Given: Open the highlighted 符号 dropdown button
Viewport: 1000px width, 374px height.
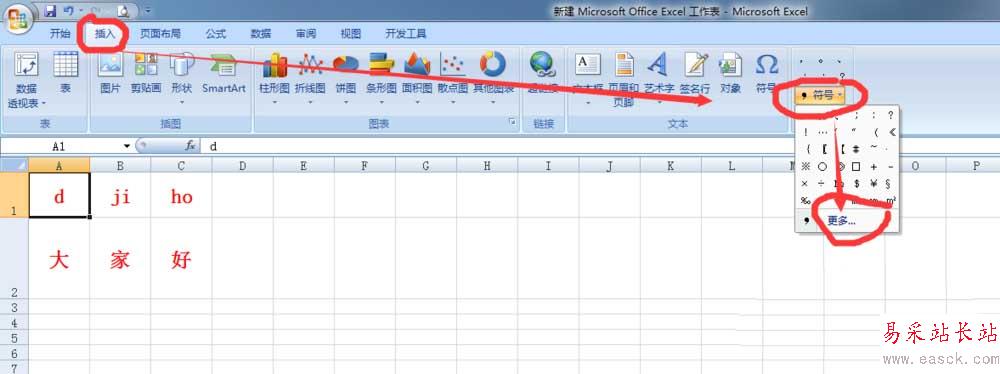Looking at the screenshot, I should point(821,96).
